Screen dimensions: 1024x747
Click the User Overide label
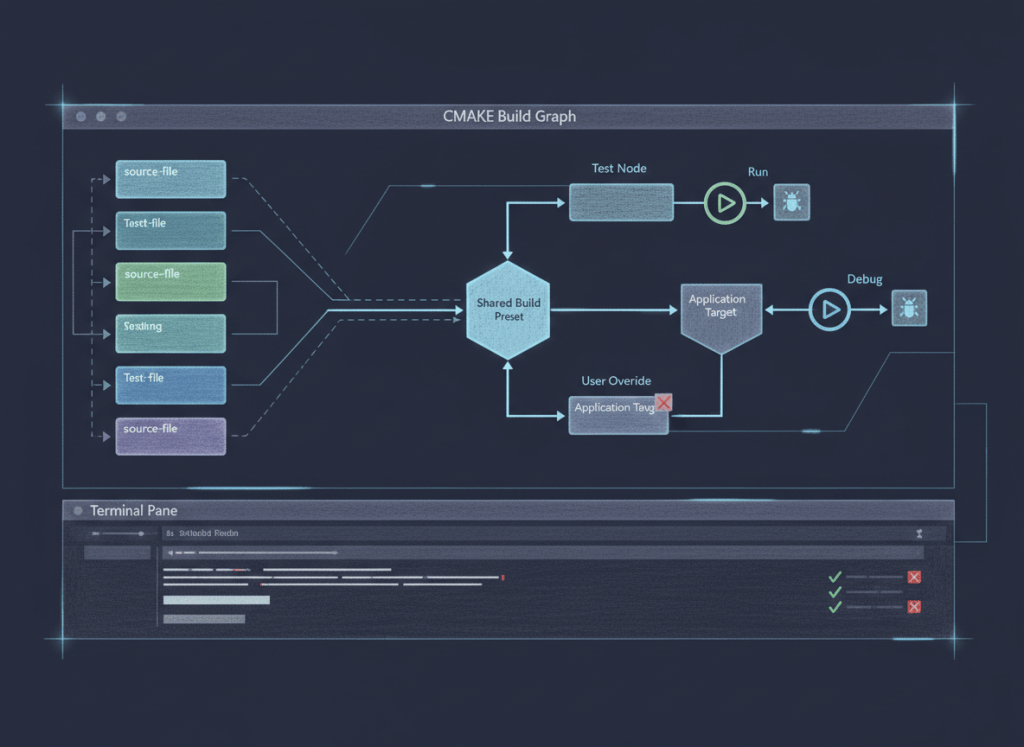[616, 381]
